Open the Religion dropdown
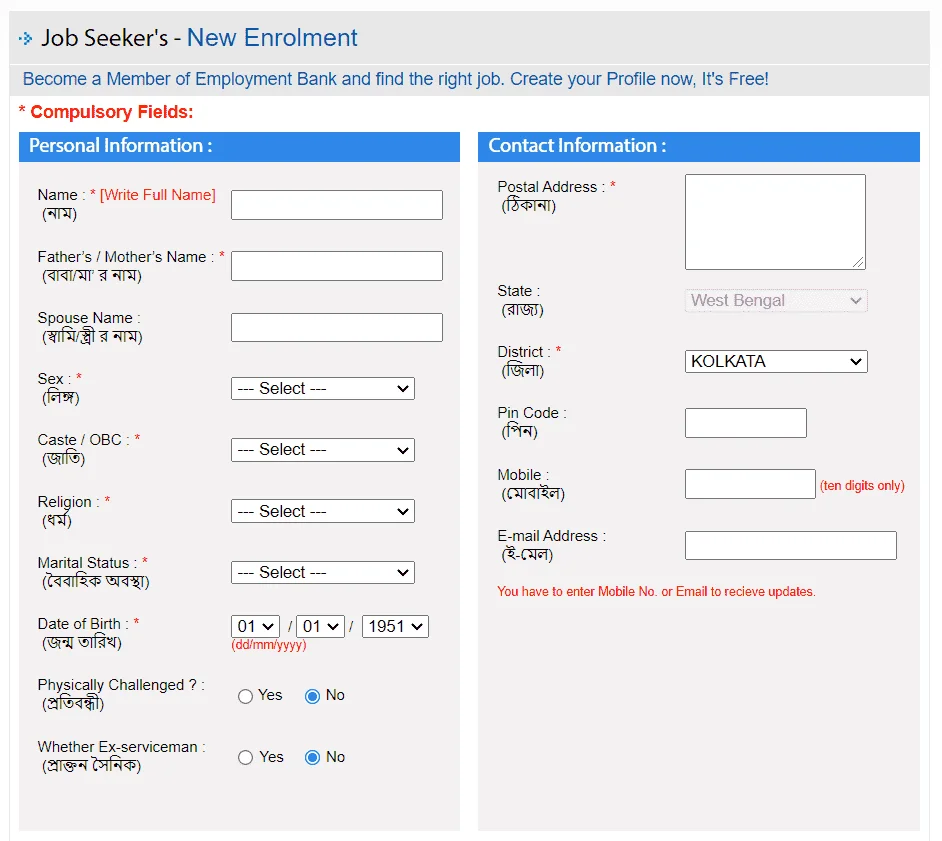942x841 pixels. 322,511
